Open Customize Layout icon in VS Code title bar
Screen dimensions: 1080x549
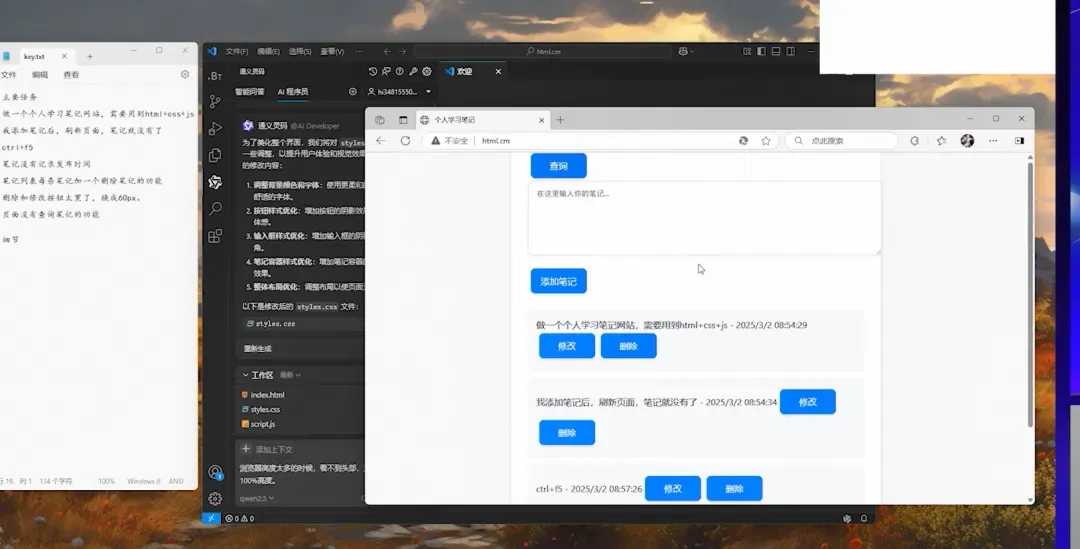tap(747, 51)
